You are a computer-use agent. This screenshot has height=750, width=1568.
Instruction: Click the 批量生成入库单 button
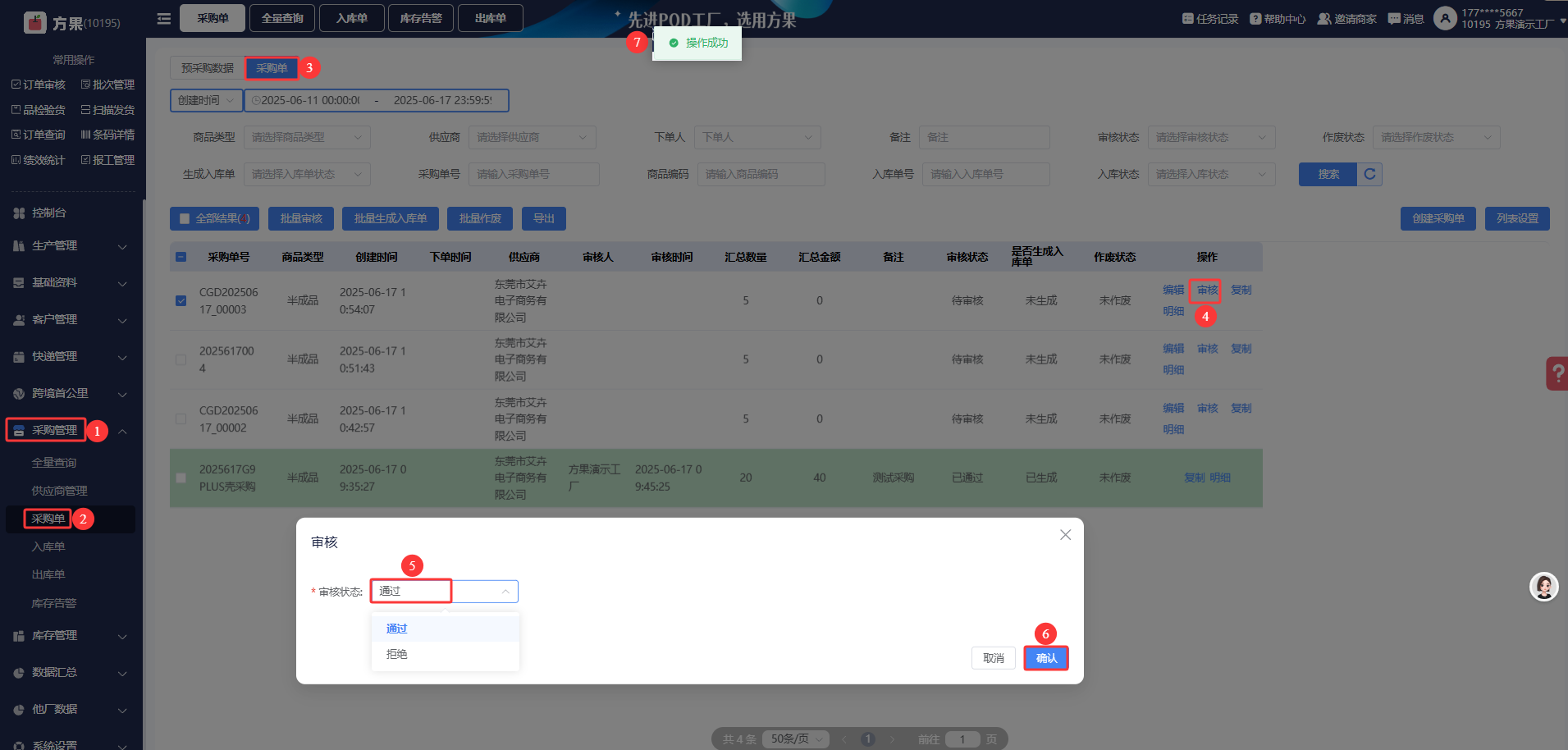[391, 218]
